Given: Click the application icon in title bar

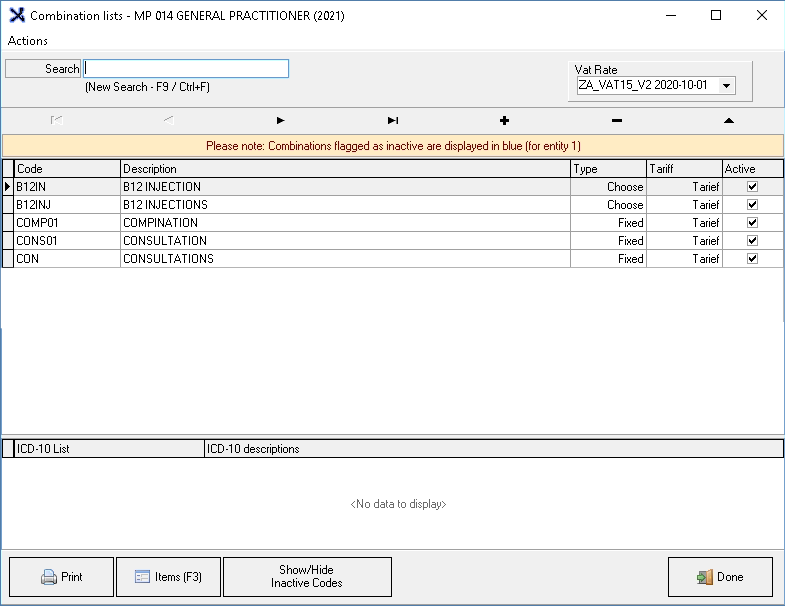Looking at the screenshot, I should 16,16.
